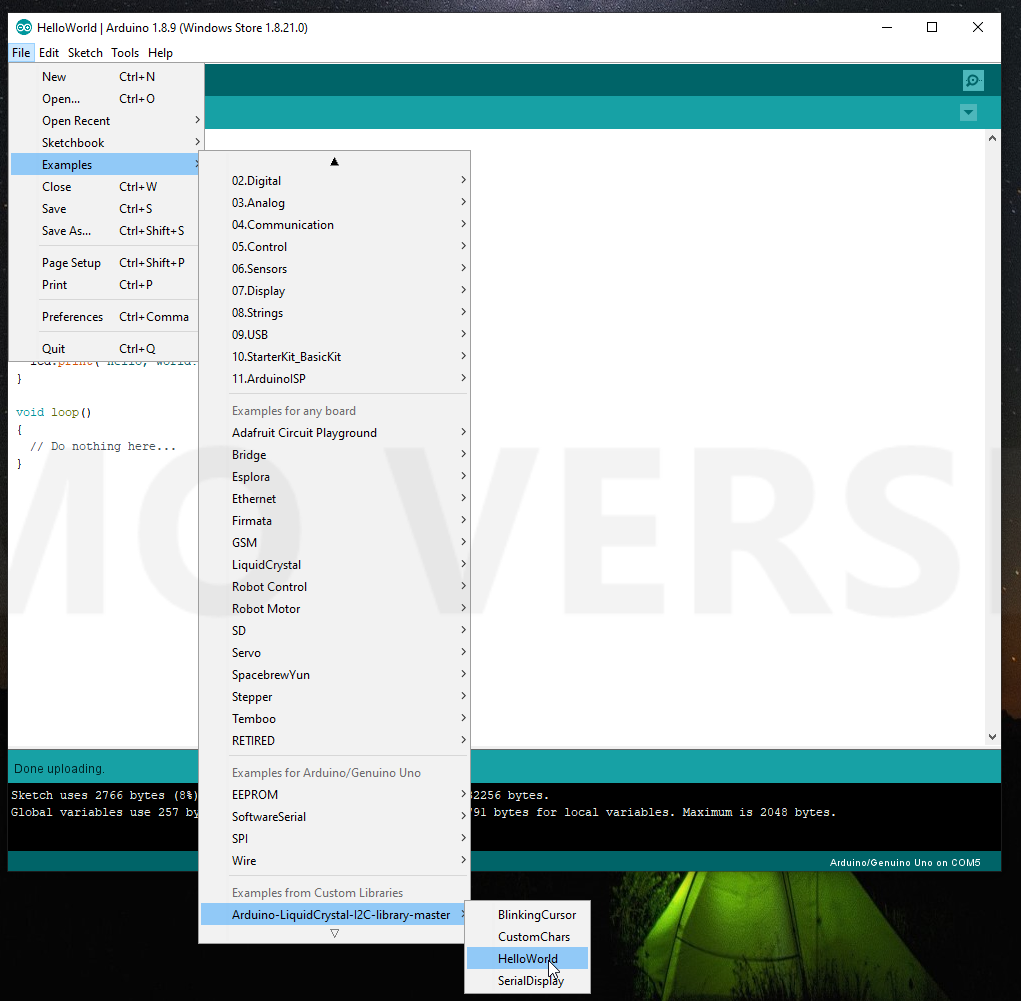Open the SPI examples entry

335,839
